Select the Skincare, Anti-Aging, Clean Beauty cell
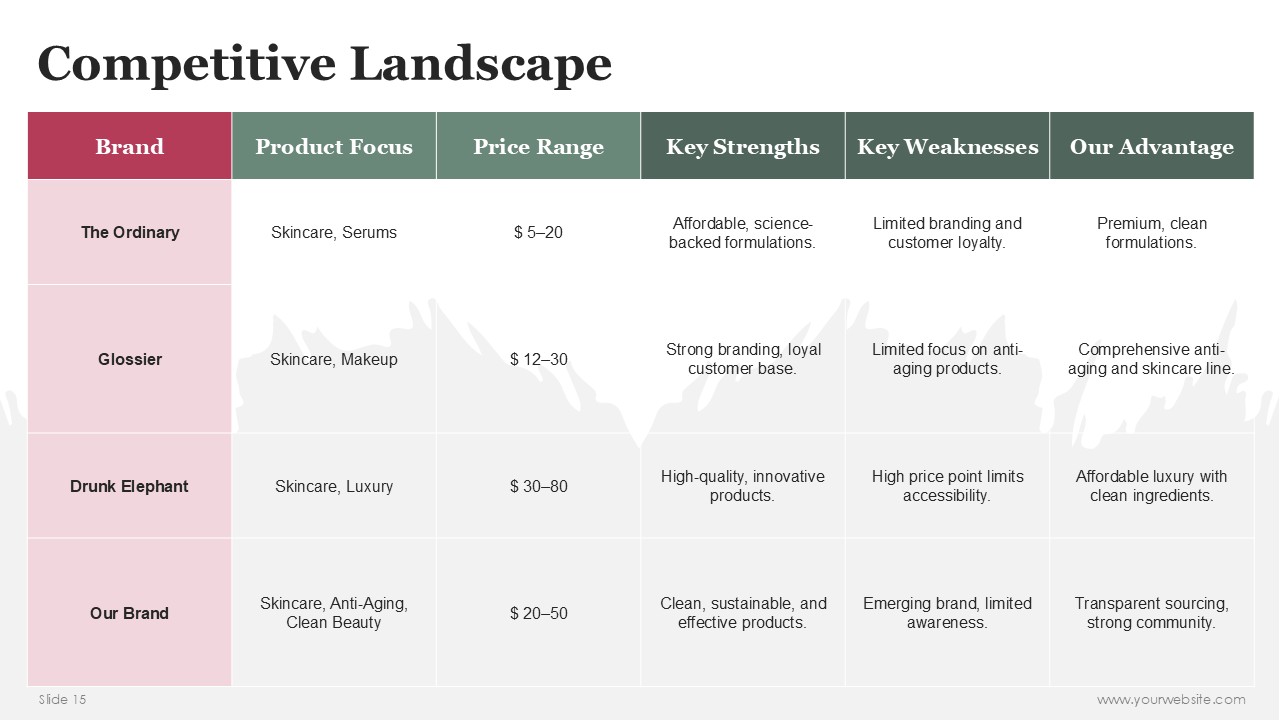Image resolution: width=1280 pixels, height=720 pixels. pos(334,612)
